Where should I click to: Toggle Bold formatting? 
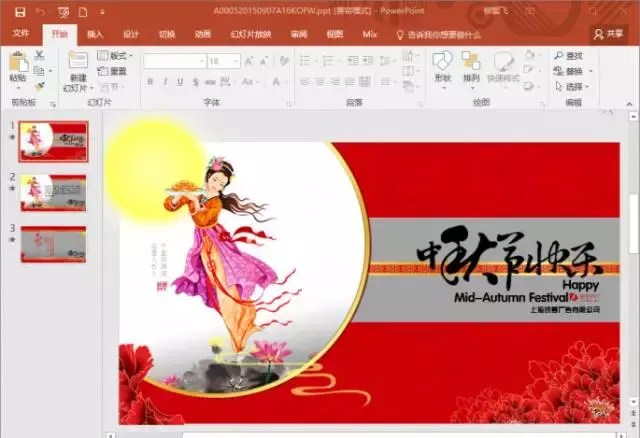[150, 82]
